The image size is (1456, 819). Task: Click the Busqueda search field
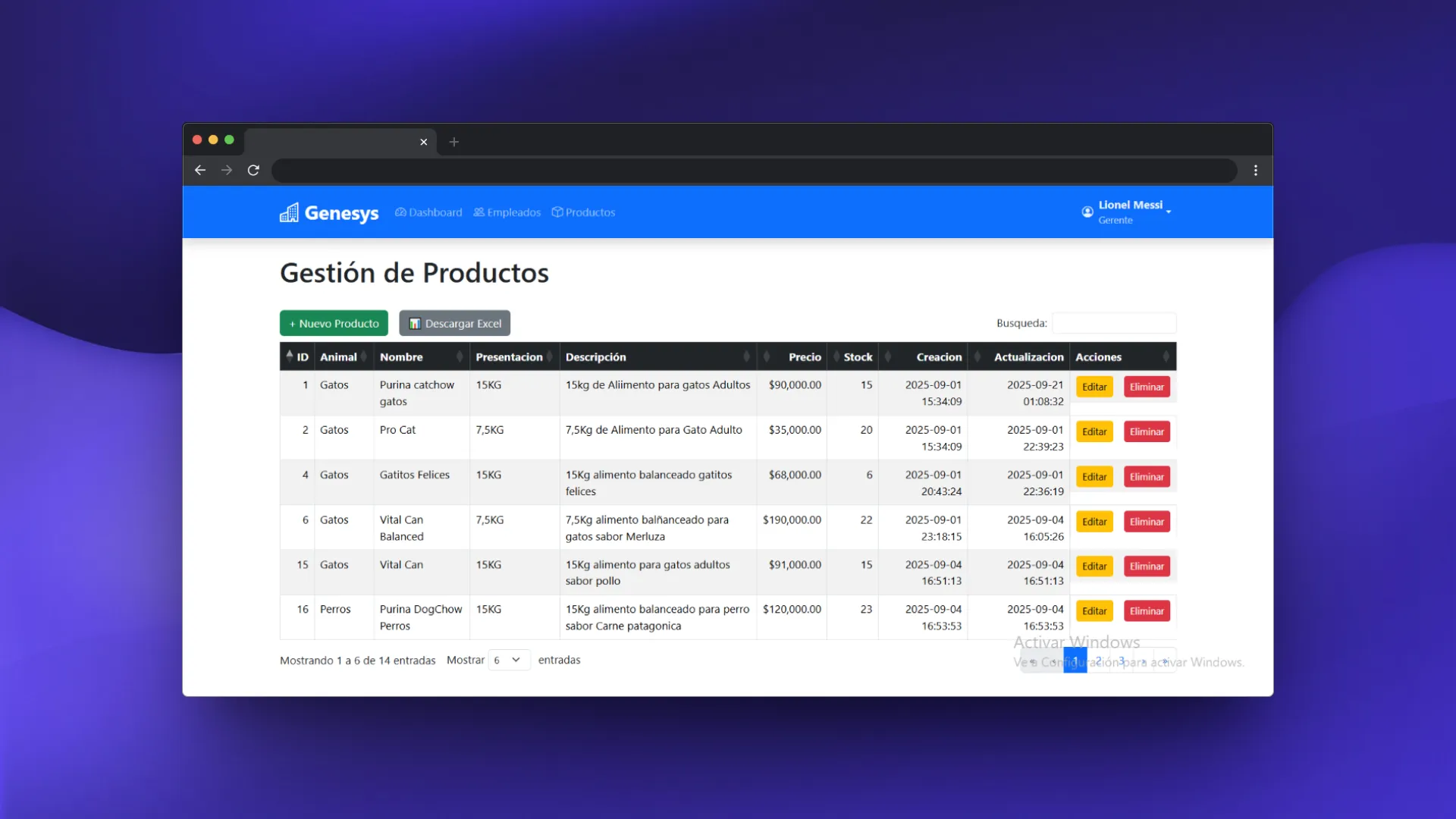point(1113,324)
